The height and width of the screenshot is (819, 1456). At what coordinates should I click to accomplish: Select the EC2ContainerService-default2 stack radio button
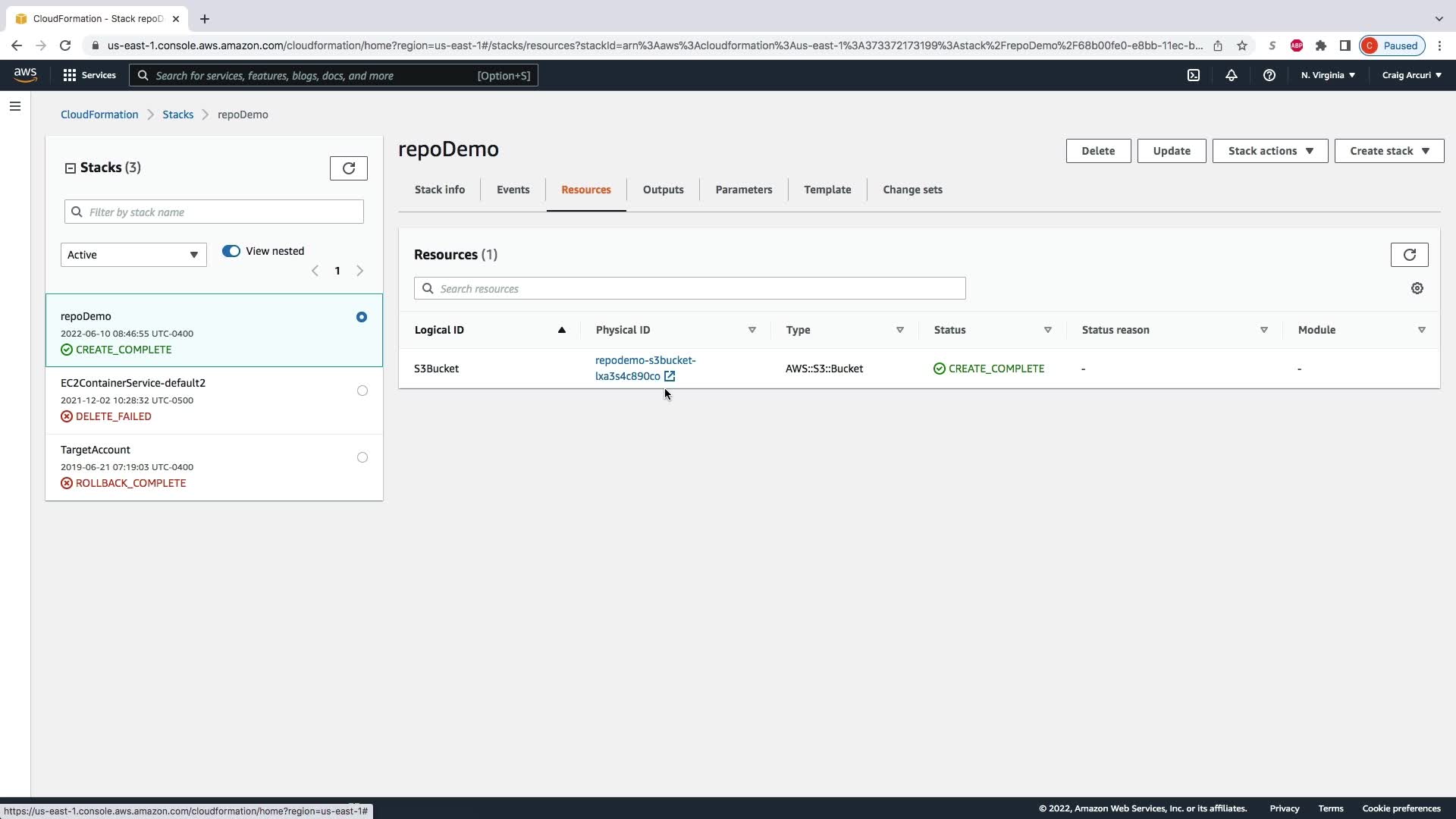[x=362, y=391]
